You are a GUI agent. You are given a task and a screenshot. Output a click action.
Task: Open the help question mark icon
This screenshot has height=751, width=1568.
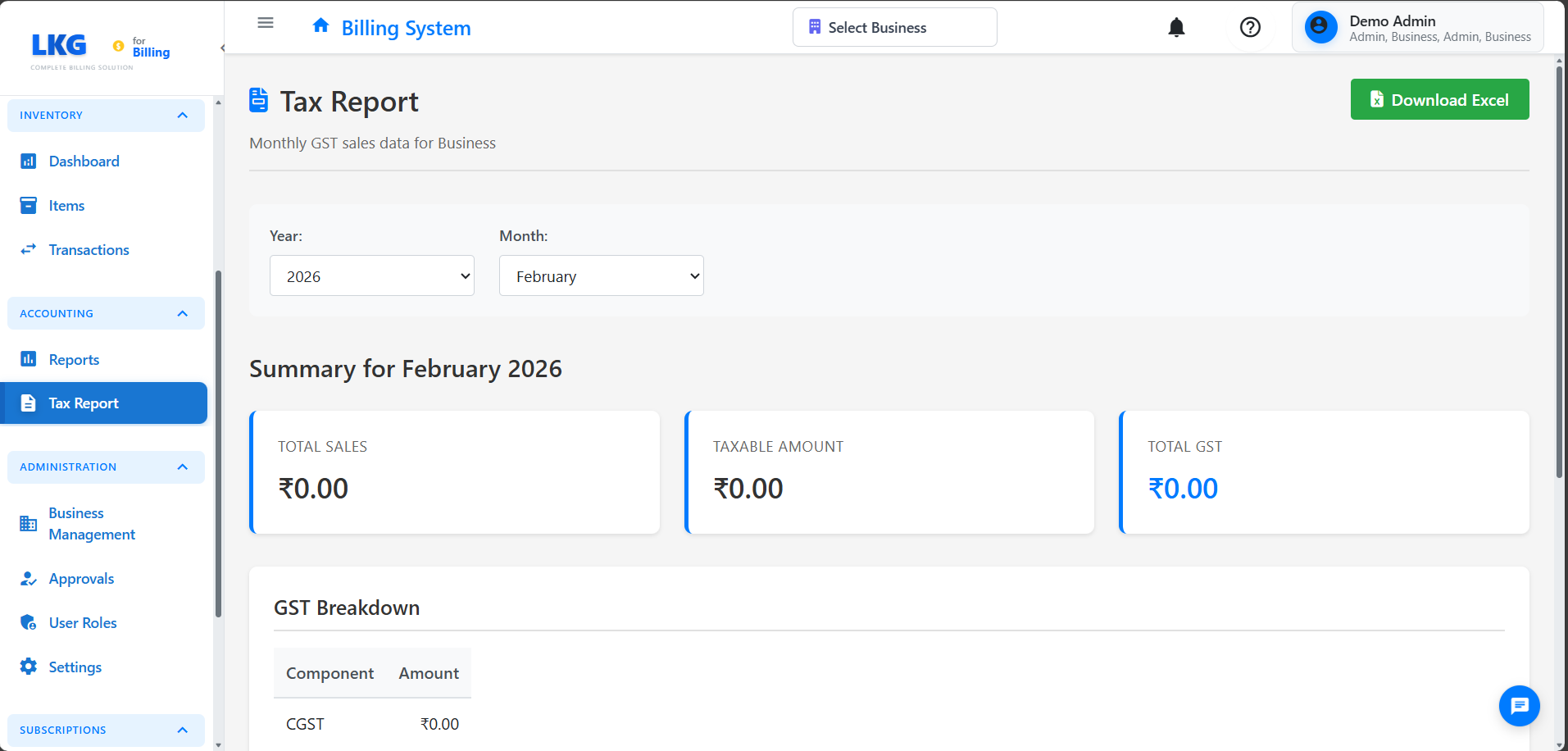pos(1250,28)
